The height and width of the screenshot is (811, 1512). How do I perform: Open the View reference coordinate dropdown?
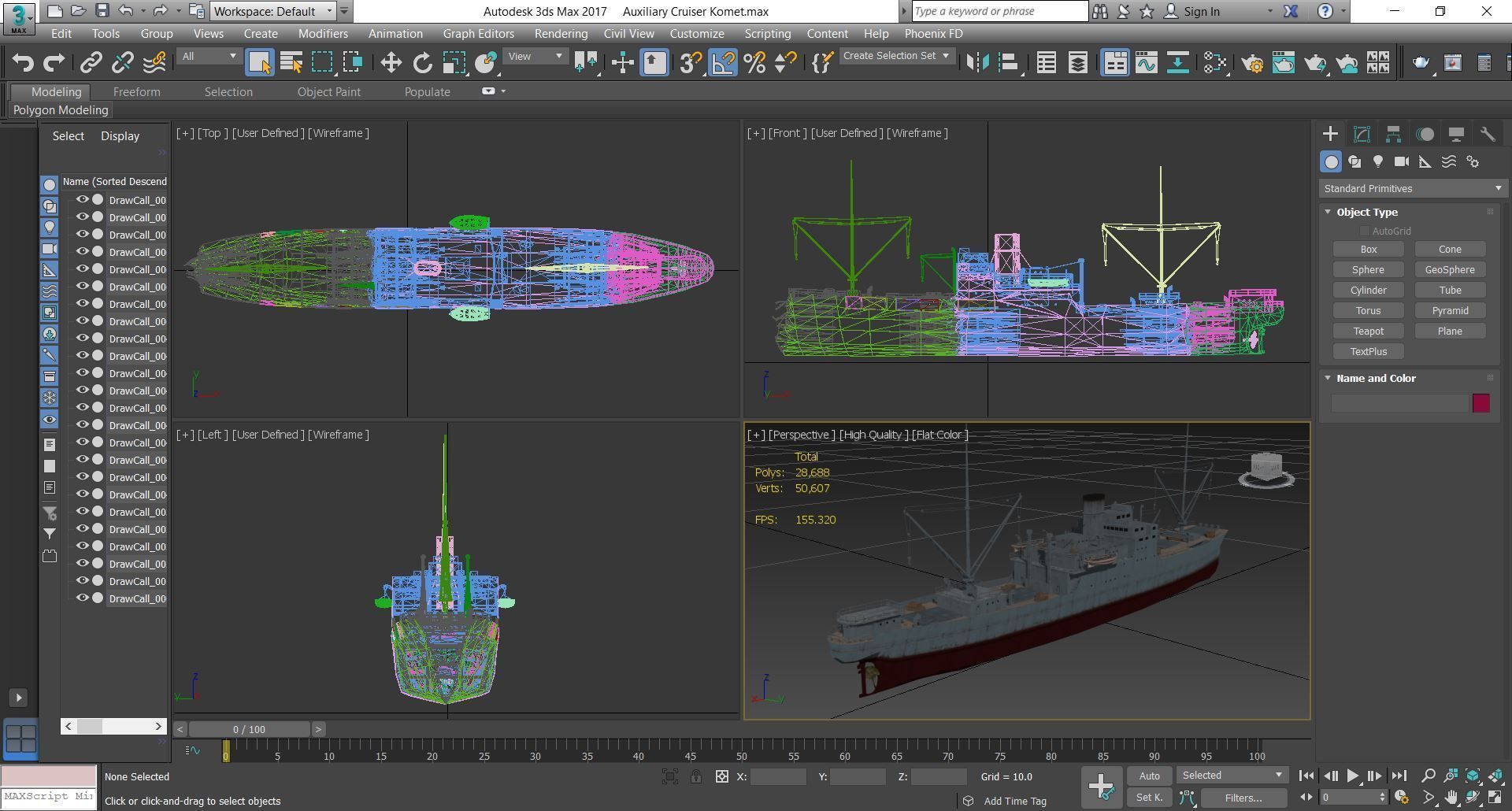pos(535,56)
